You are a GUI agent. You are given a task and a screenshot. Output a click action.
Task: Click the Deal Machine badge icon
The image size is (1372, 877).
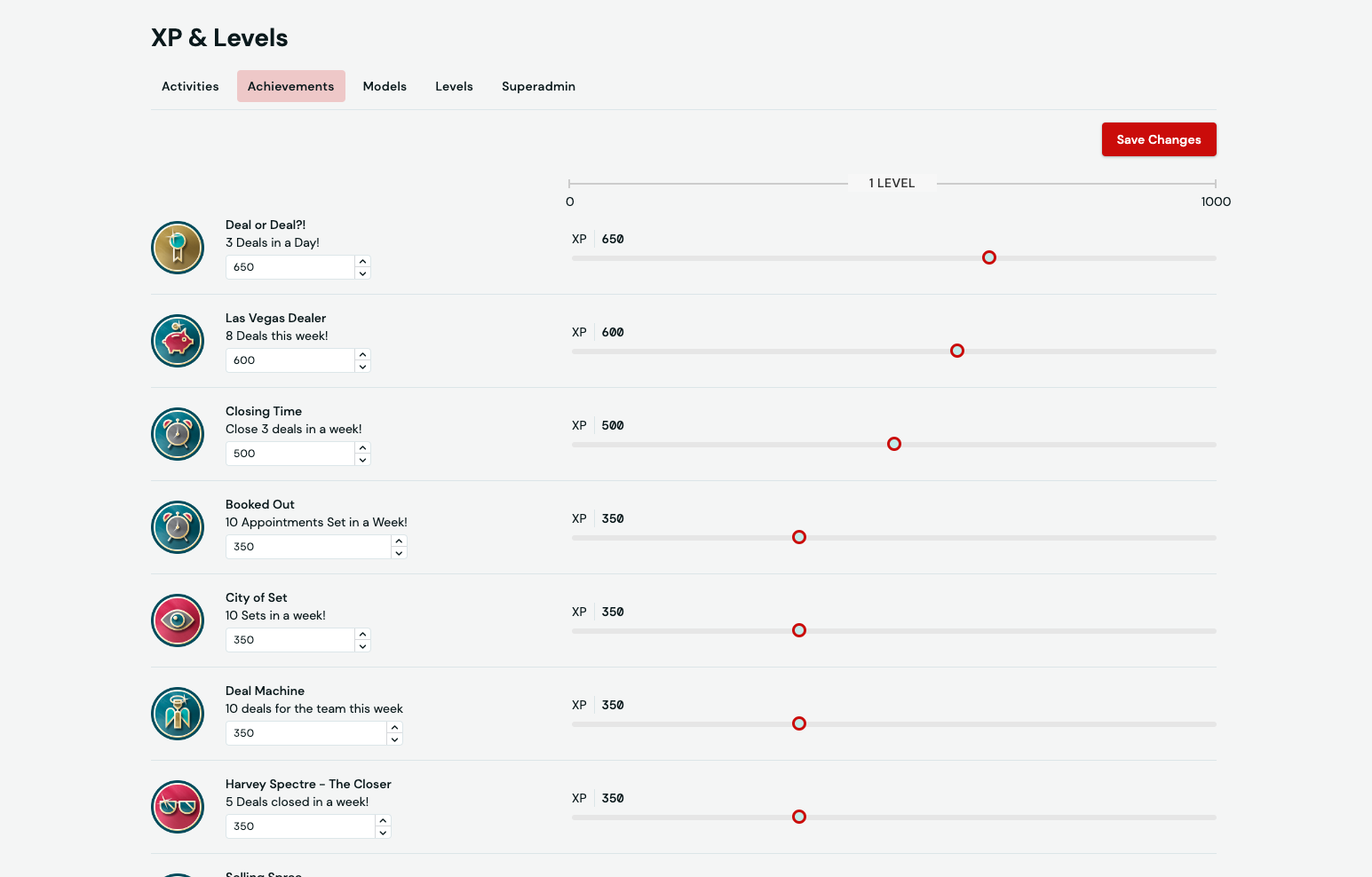[x=178, y=714]
